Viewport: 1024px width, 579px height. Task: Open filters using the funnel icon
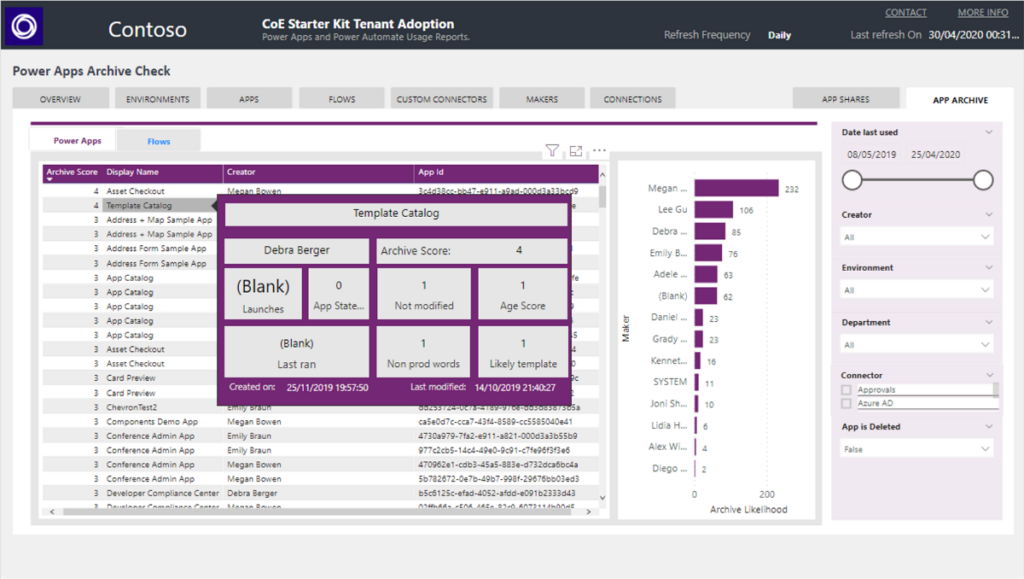click(x=552, y=150)
